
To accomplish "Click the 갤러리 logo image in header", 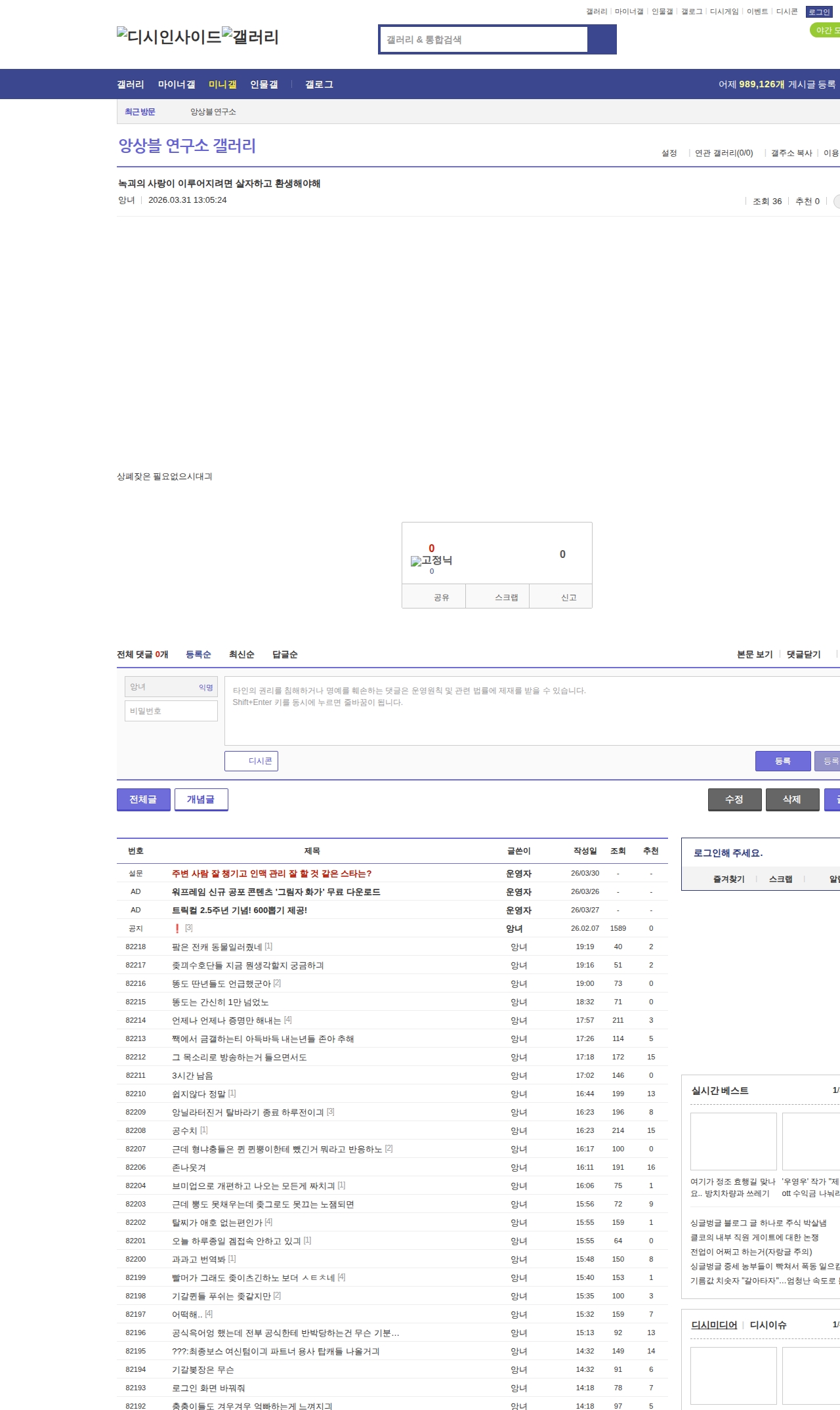I will pos(250,36).
